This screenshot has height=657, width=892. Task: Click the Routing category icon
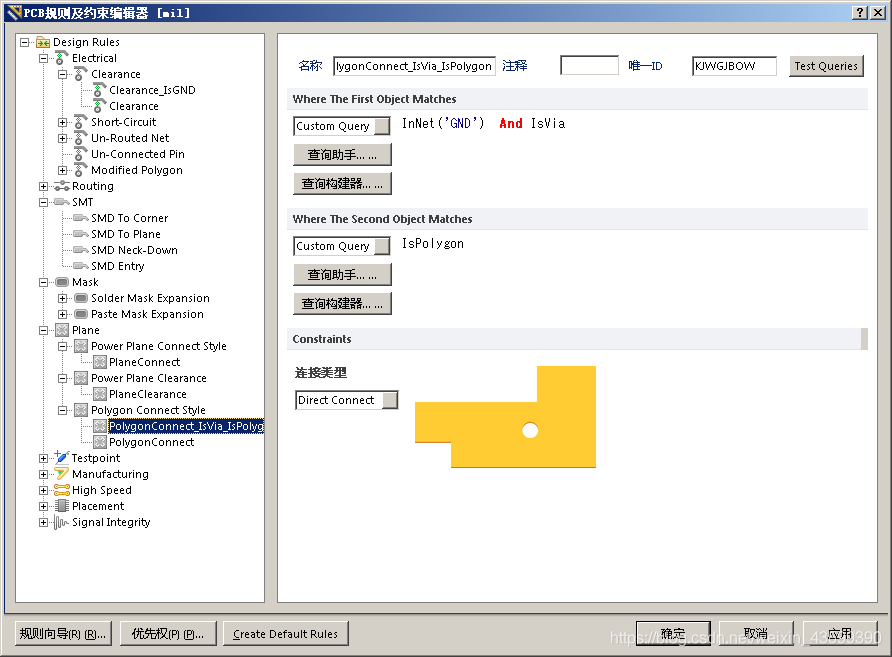(61, 186)
